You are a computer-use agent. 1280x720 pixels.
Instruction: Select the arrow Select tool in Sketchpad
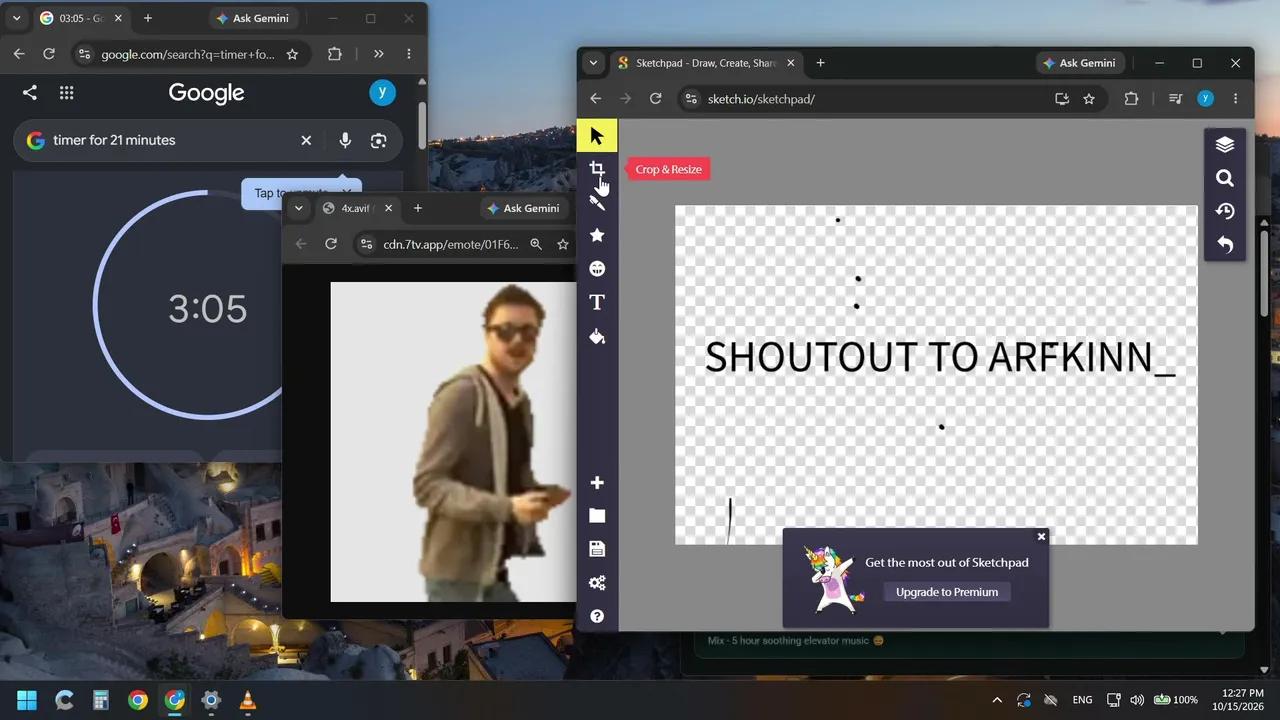pyautogui.click(x=597, y=136)
